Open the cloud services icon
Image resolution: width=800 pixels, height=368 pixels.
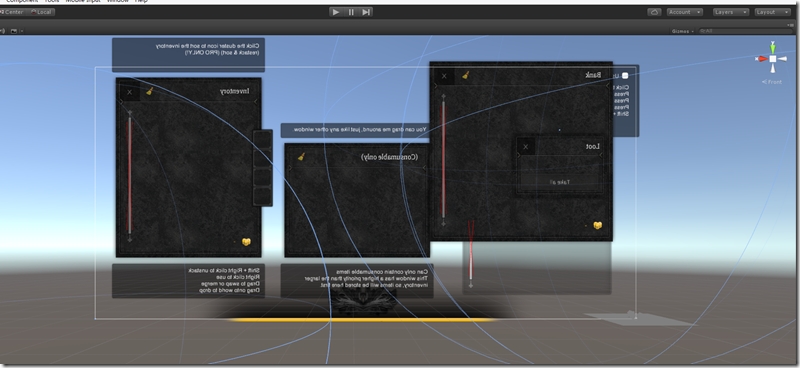pos(655,12)
